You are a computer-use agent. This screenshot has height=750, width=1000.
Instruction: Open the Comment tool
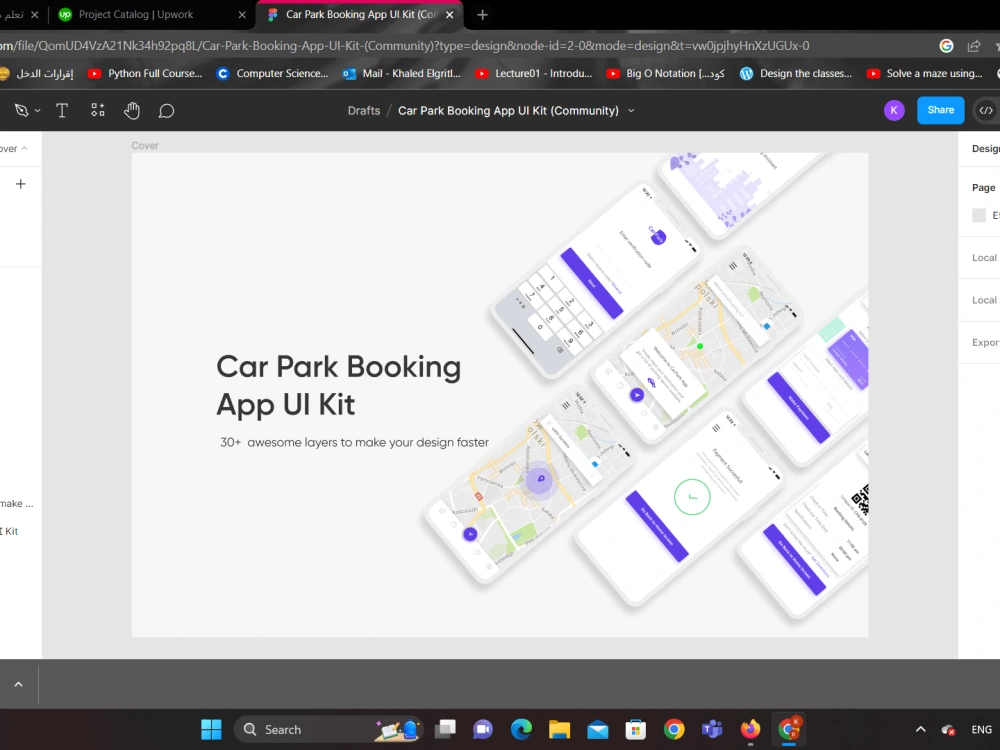tap(166, 110)
